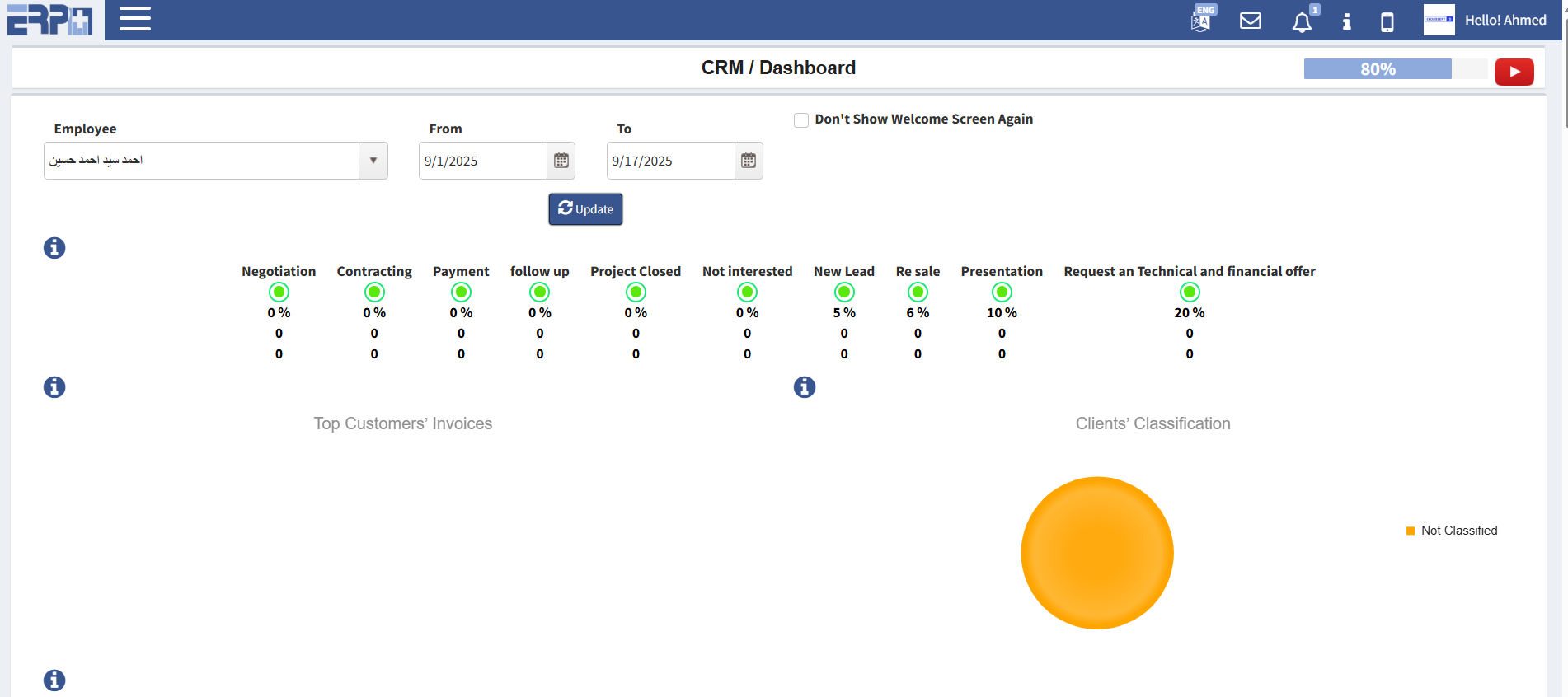Select the Presentation status radio indicator

tap(1002, 292)
